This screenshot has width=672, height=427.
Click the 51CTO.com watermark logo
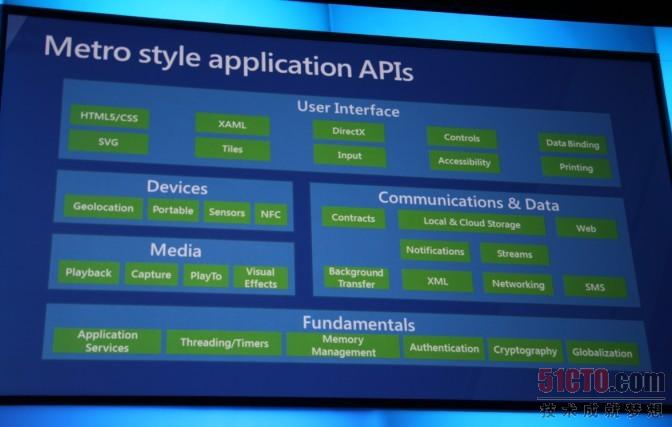click(x=600, y=383)
